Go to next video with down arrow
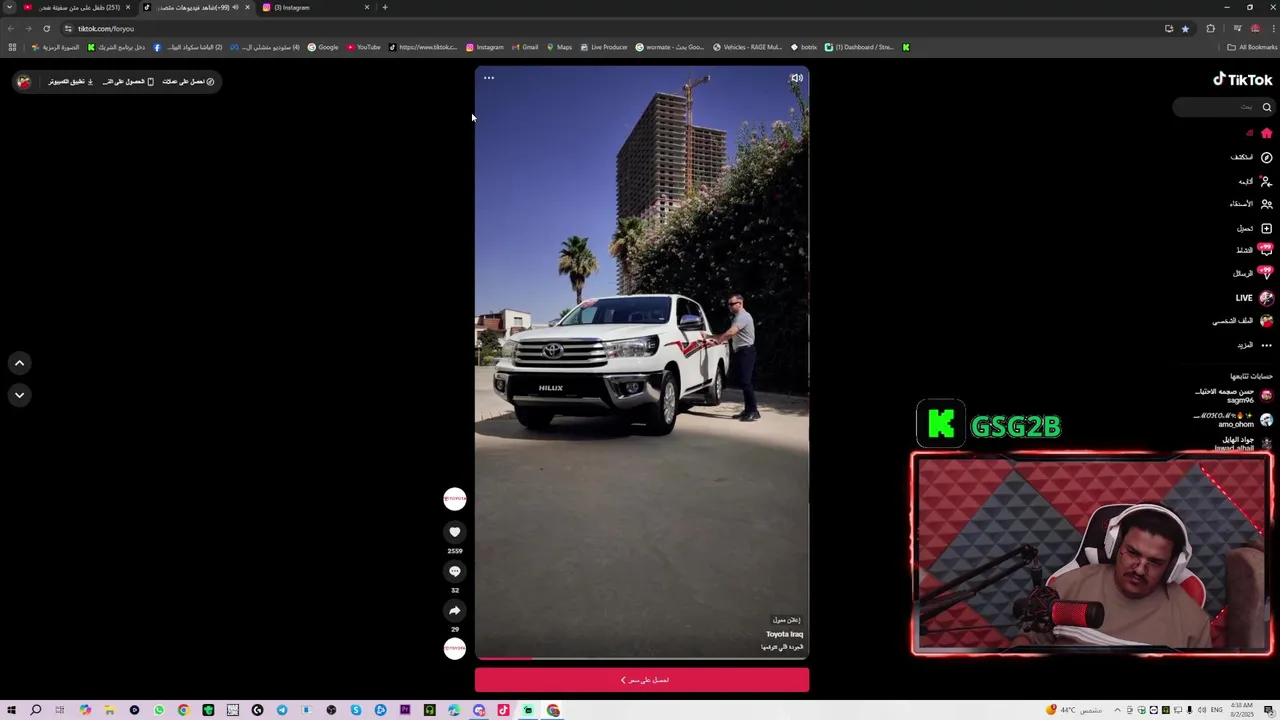The height and width of the screenshot is (720, 1280). pos(19,395)
